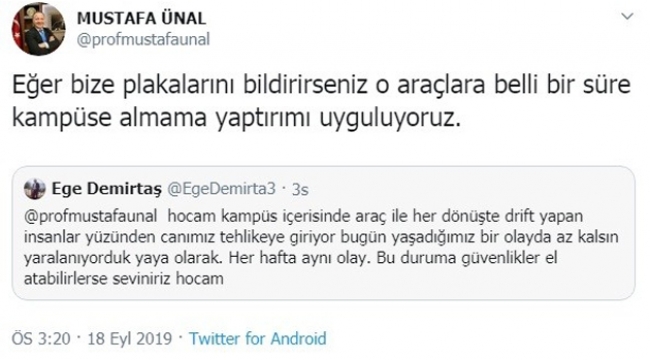
Task: Open the @profmustafaunal handle under the name
Action: coord(143,40)
